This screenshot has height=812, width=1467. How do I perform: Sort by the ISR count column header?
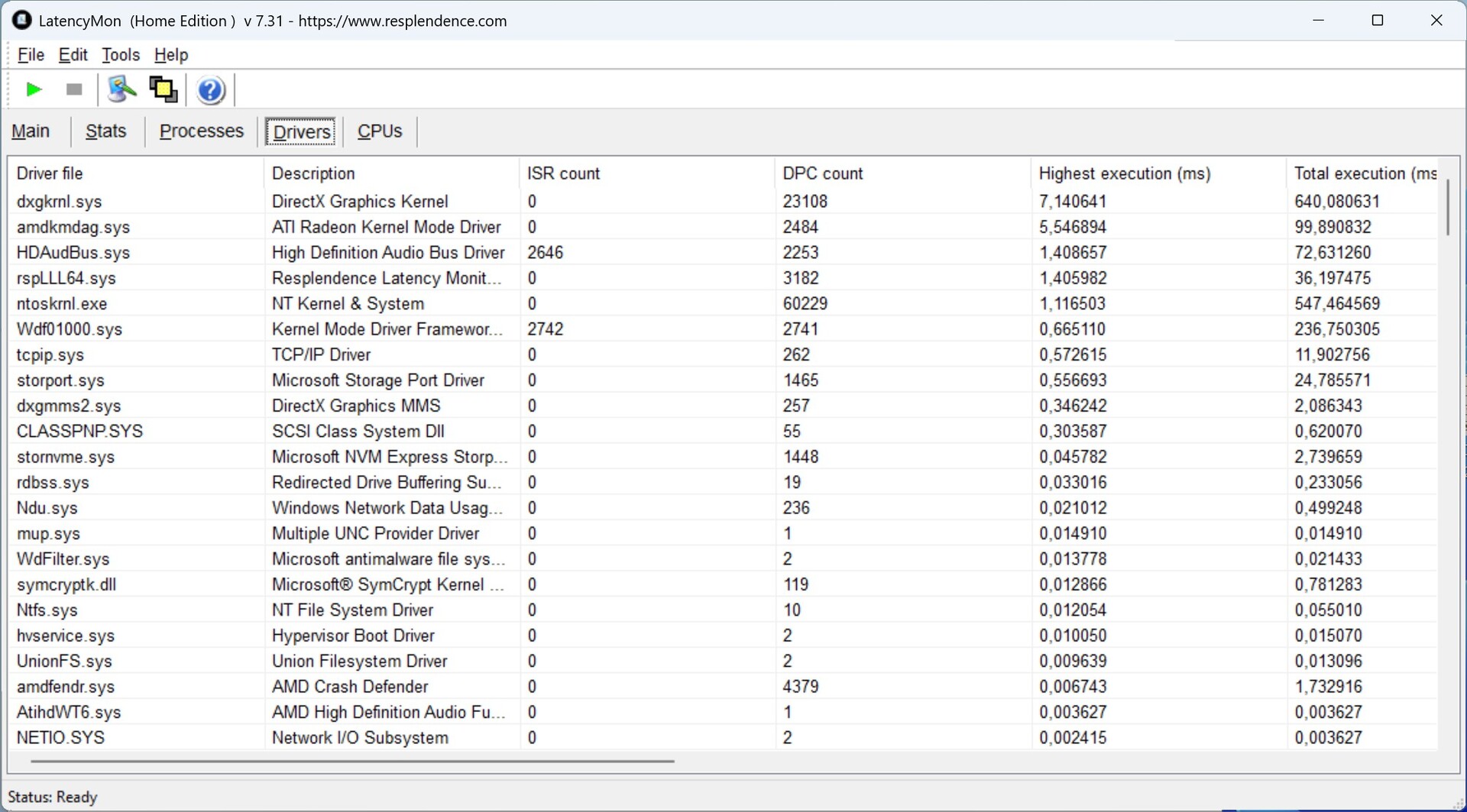563,173
